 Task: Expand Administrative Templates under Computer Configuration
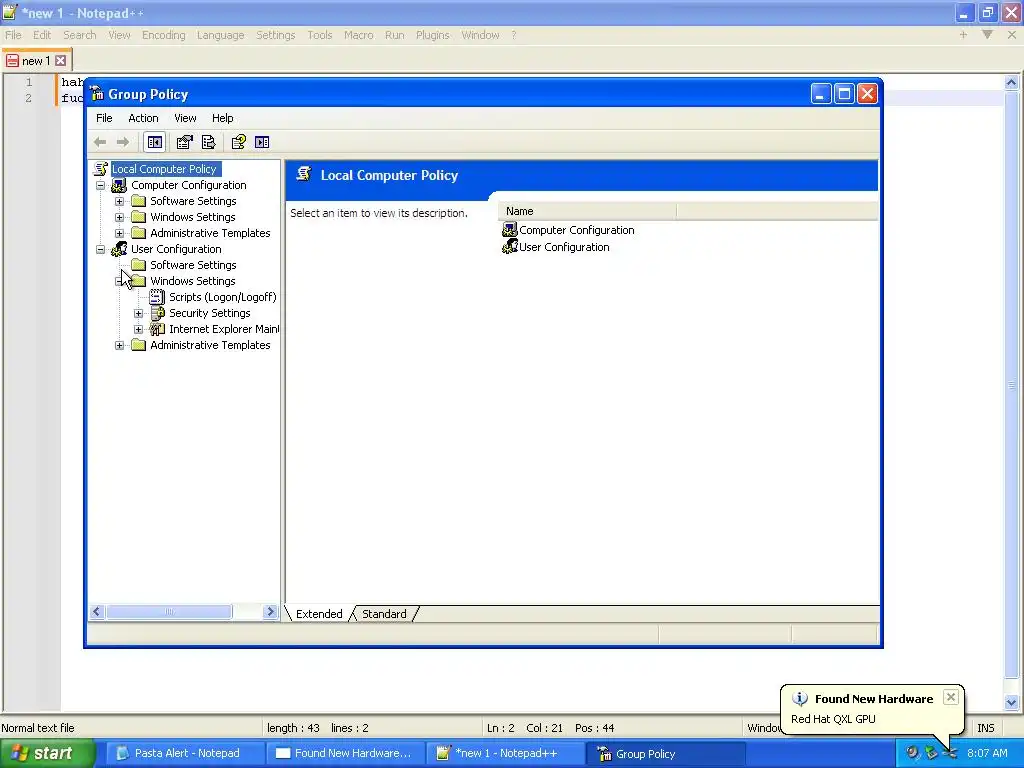pos(120,233)
